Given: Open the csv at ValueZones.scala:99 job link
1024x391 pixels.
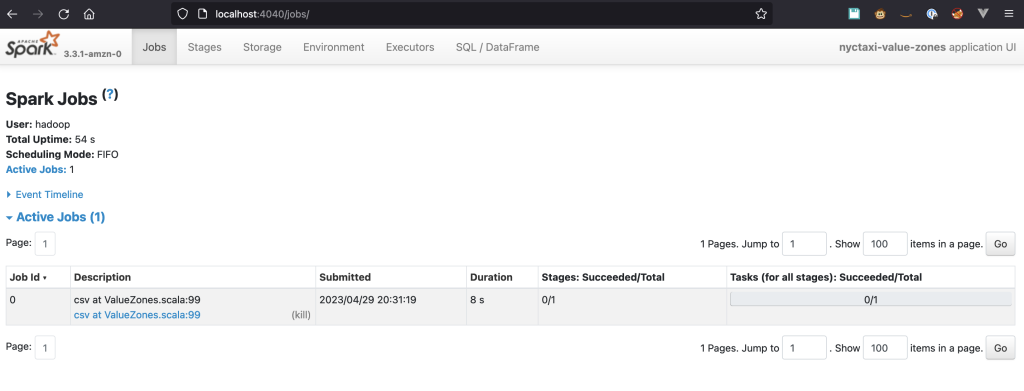Looking at the screenshot, I should pos(137,315).
